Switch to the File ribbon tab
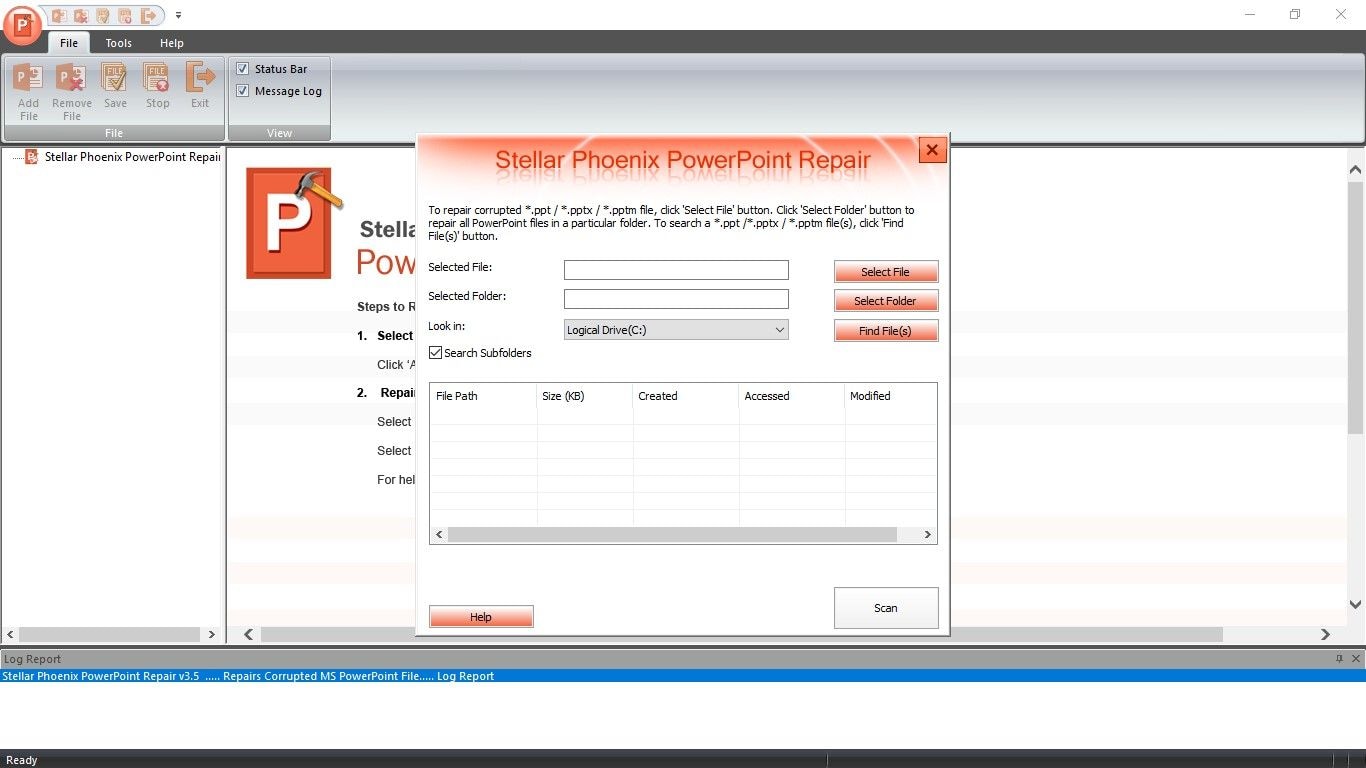 tap(69, 43)
